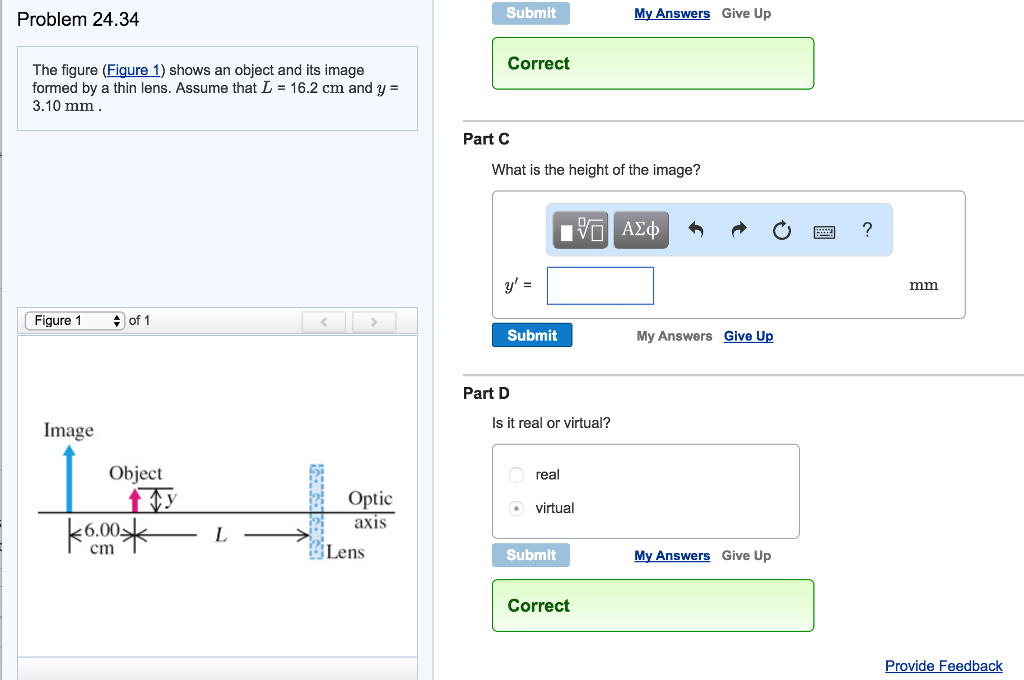This screenshot has height=680, width=1024.
Task: Click the Figure 1 stepper arrows
Action: click(x=115, y=320)
